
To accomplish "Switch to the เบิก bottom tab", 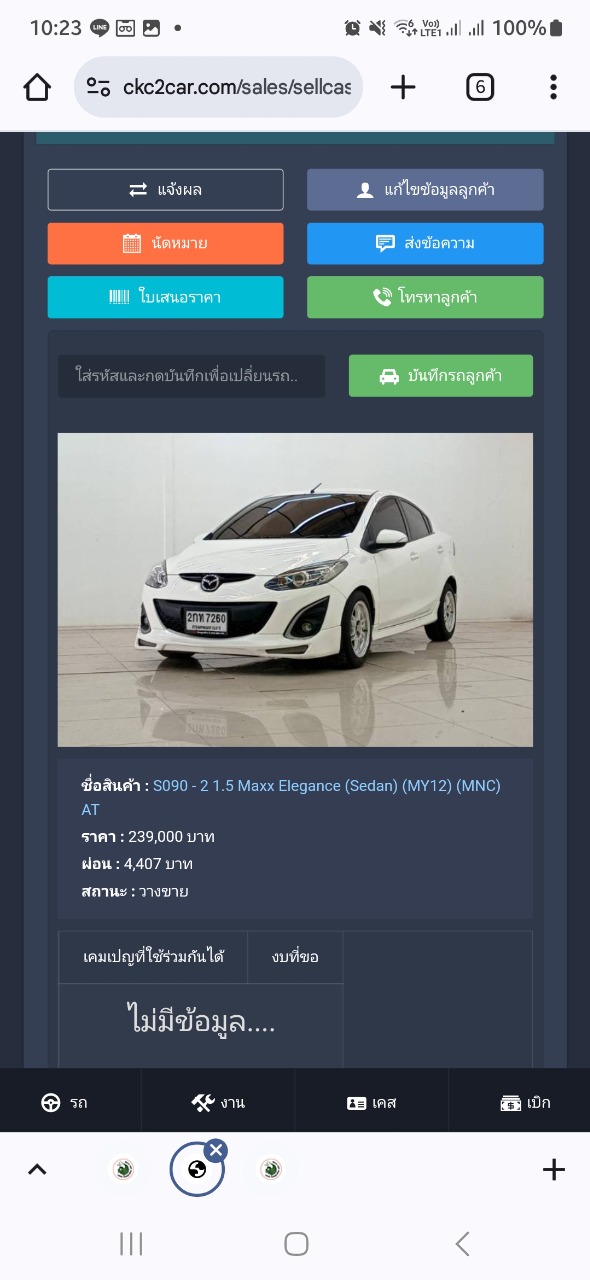I will click(524, 1103).
